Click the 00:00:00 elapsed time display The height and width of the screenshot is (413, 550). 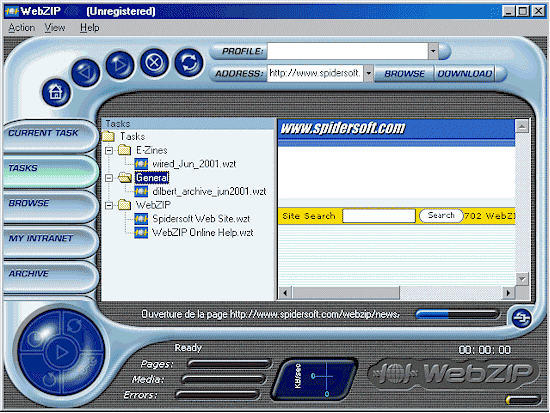[484, 350]
